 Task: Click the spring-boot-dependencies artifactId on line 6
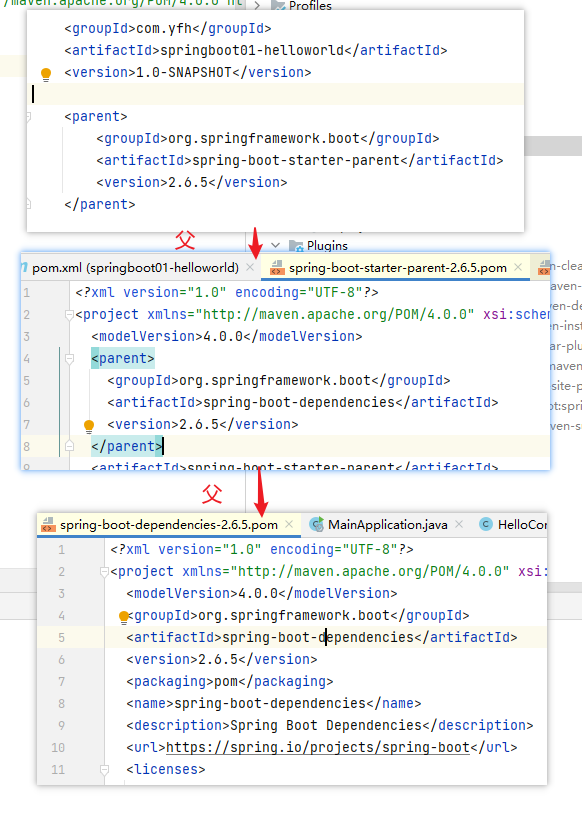pyautogui.click(x=299, y=402)
